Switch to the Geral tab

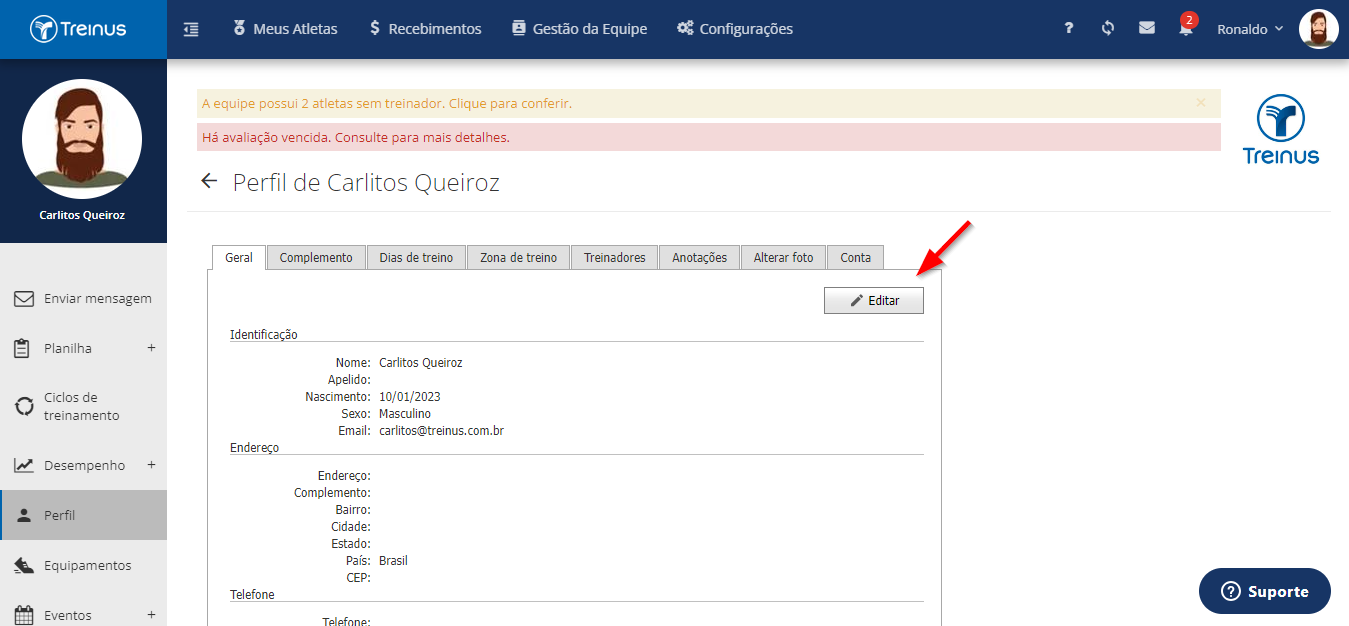click(239, 257)
